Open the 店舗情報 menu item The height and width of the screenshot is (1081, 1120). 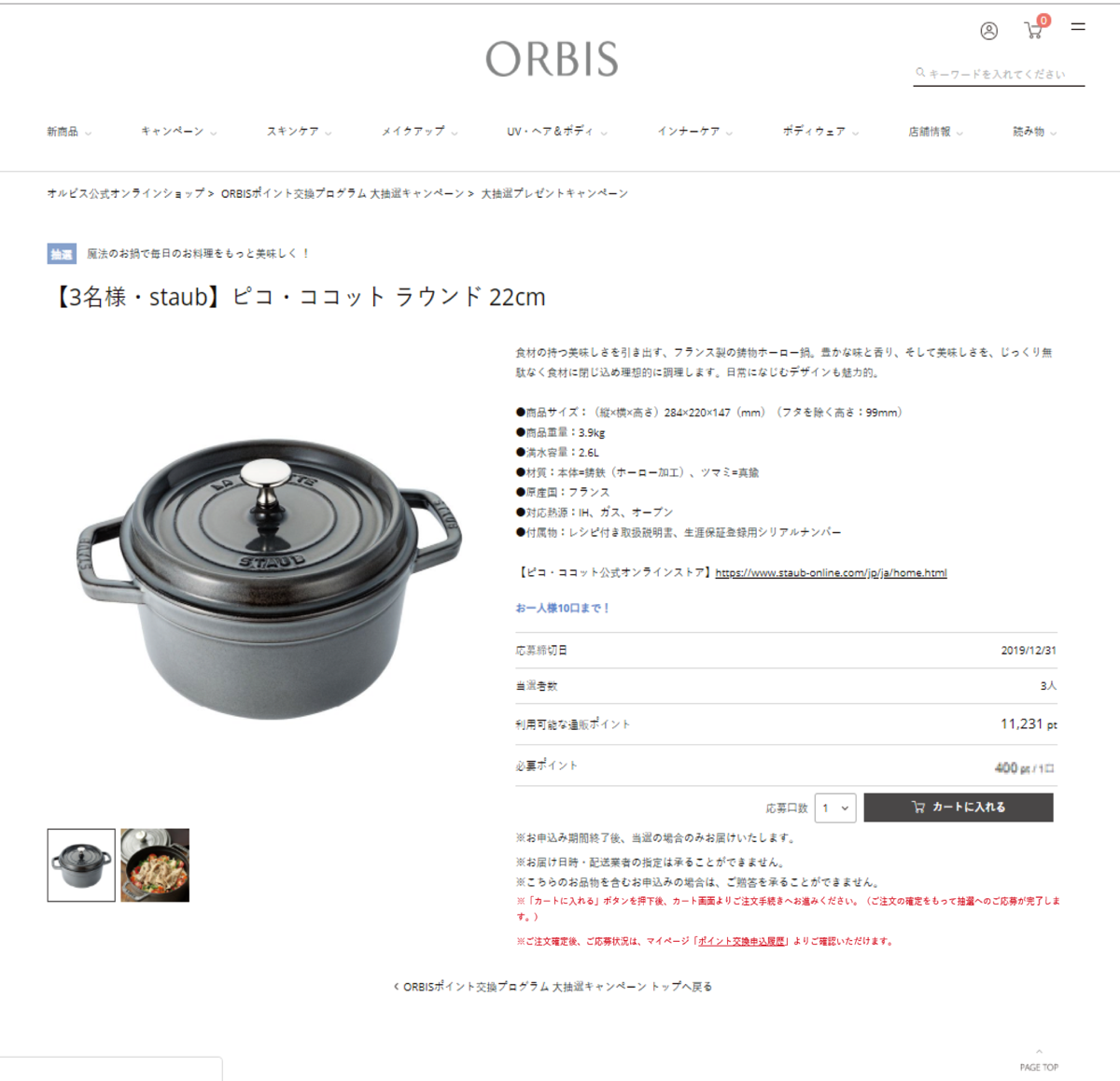(x=935, y=132)
